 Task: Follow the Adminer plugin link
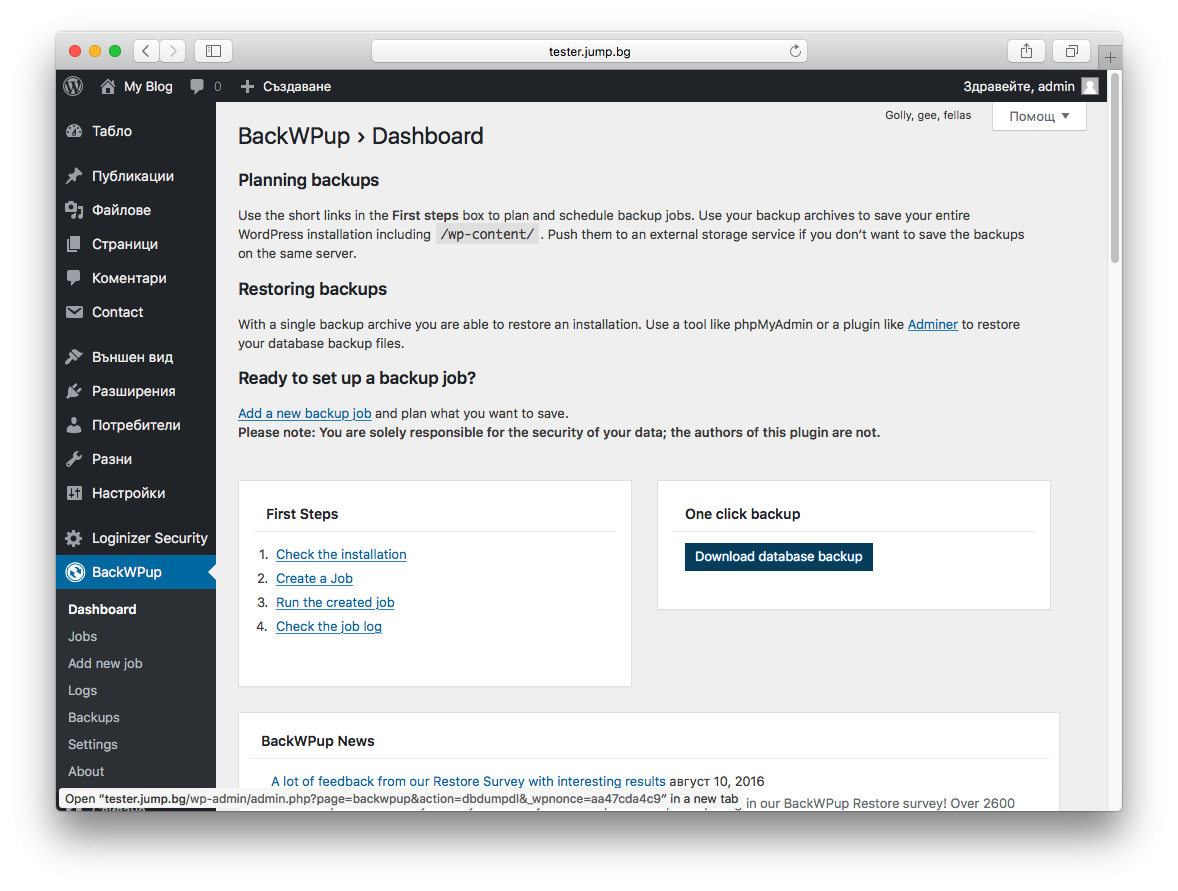click(x=932, y=324)
